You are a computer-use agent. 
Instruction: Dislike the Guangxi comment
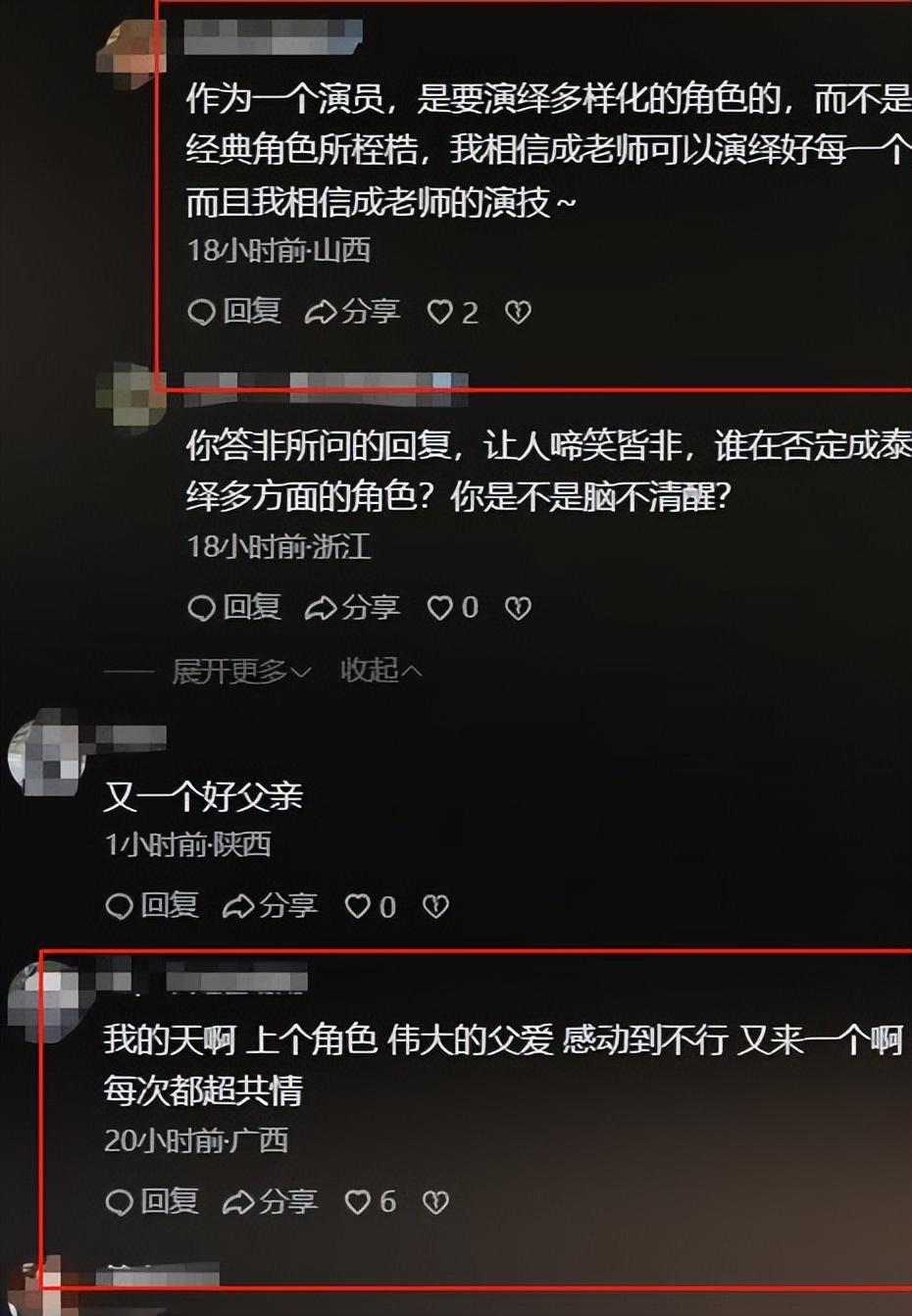coord(435,1202)
